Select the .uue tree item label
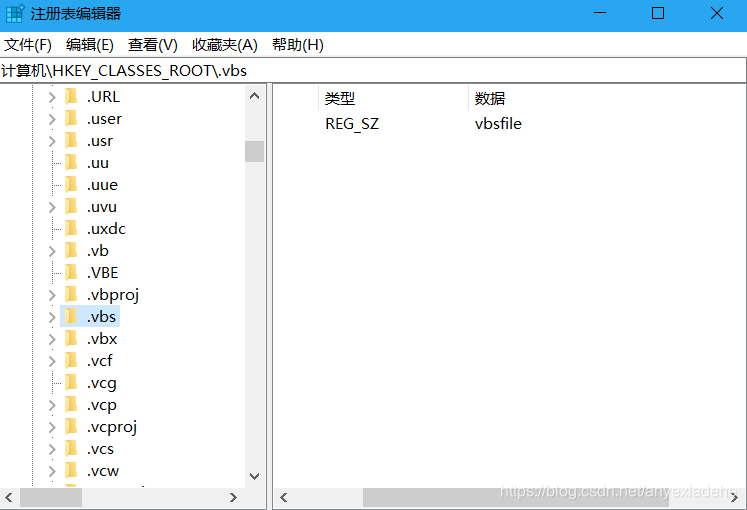 [102, 185]
